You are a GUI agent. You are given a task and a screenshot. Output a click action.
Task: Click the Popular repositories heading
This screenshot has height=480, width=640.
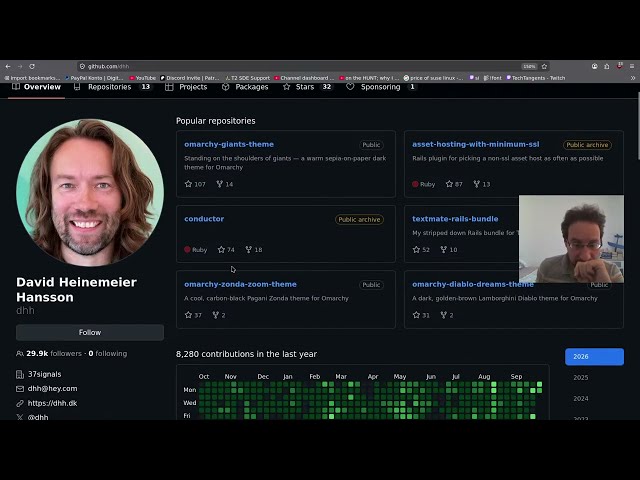click(x=216, y=121)
